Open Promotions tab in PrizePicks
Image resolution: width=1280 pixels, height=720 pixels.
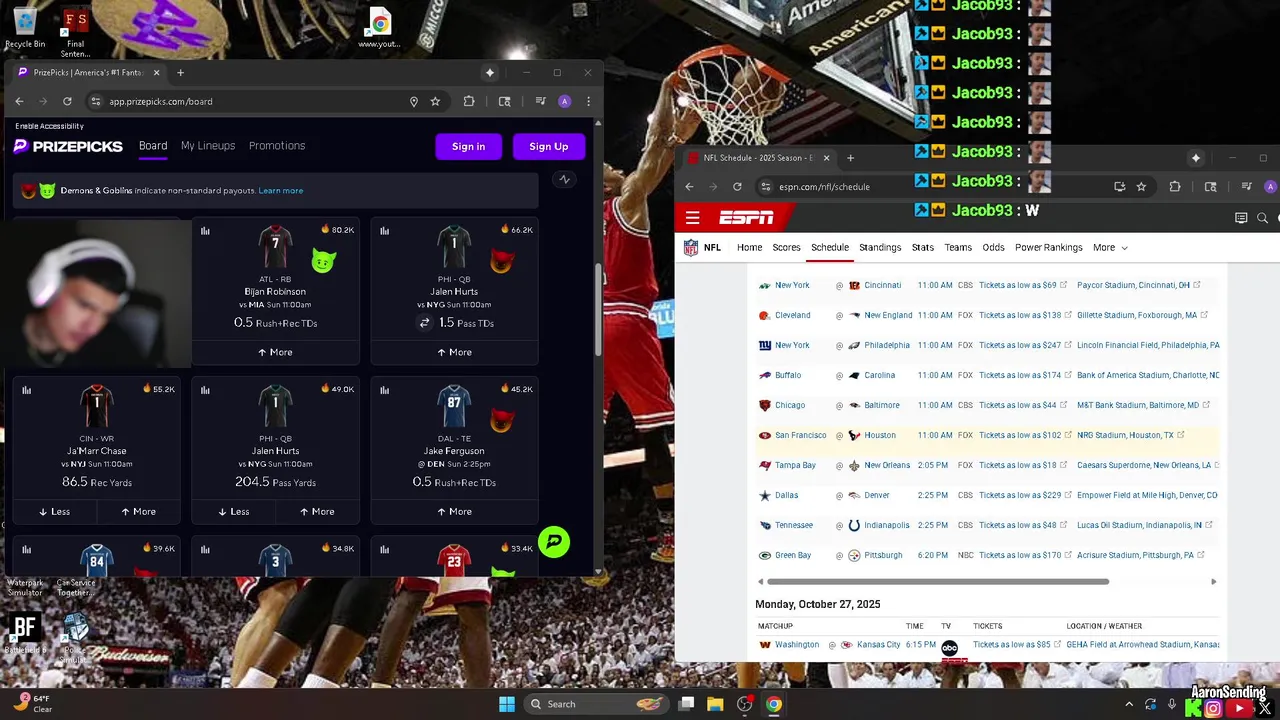pos(277,146)
